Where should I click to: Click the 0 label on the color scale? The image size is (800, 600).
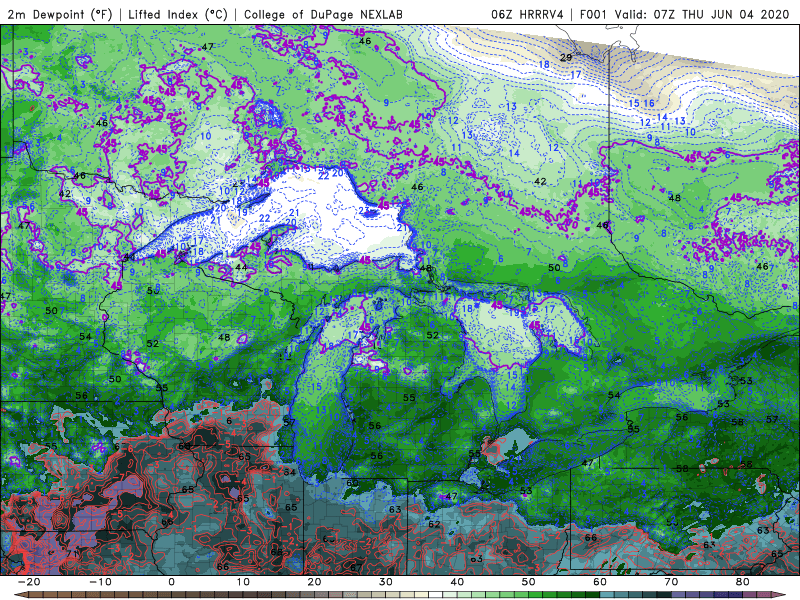(x=171, y=582)
